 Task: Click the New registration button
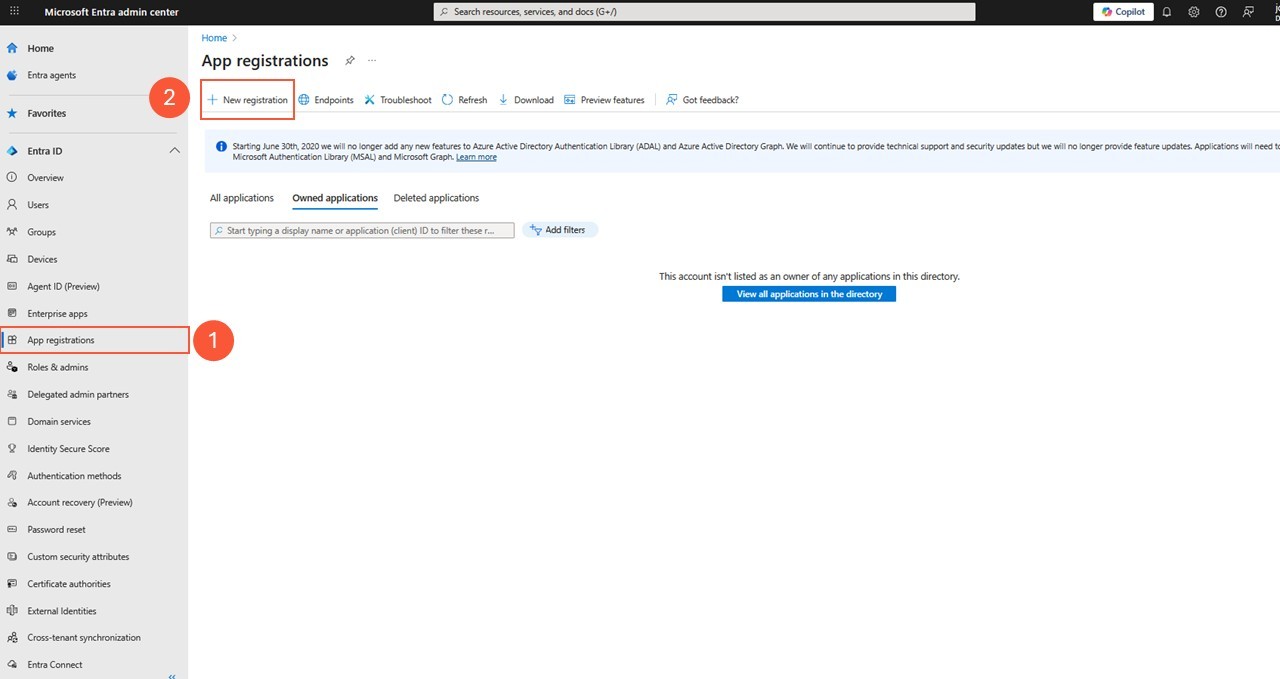(x=247, y=99)
